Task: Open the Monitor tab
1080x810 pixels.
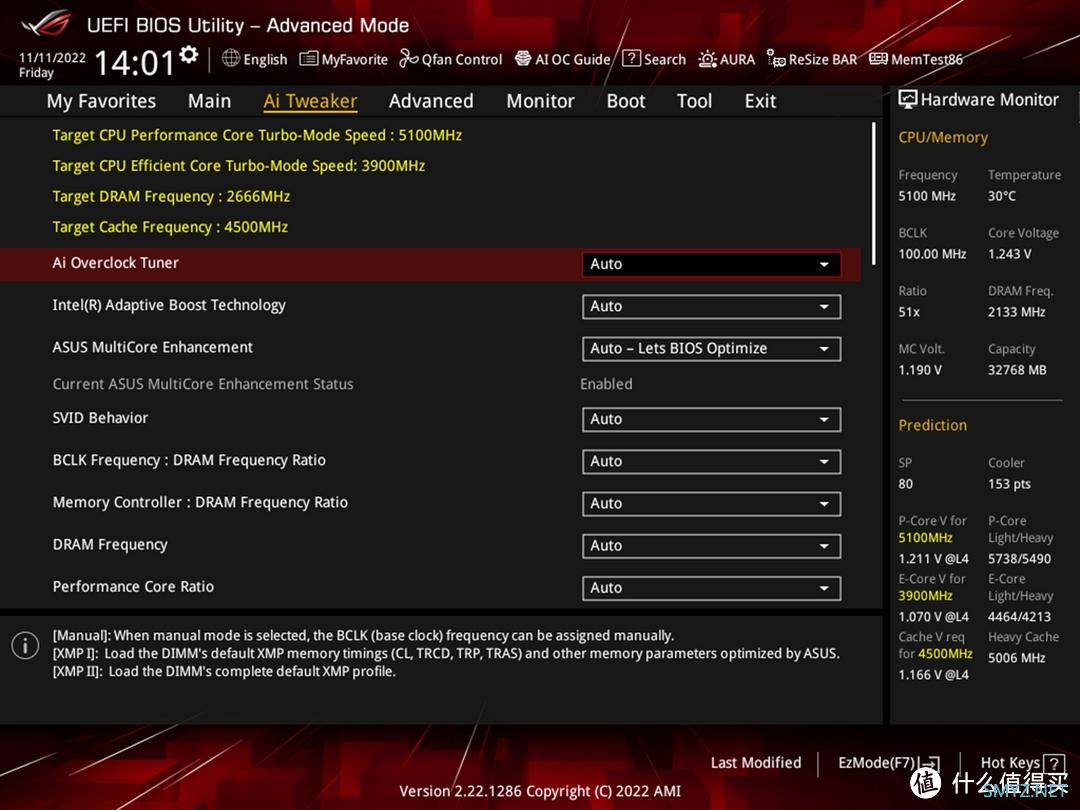Action: (541, 101)
